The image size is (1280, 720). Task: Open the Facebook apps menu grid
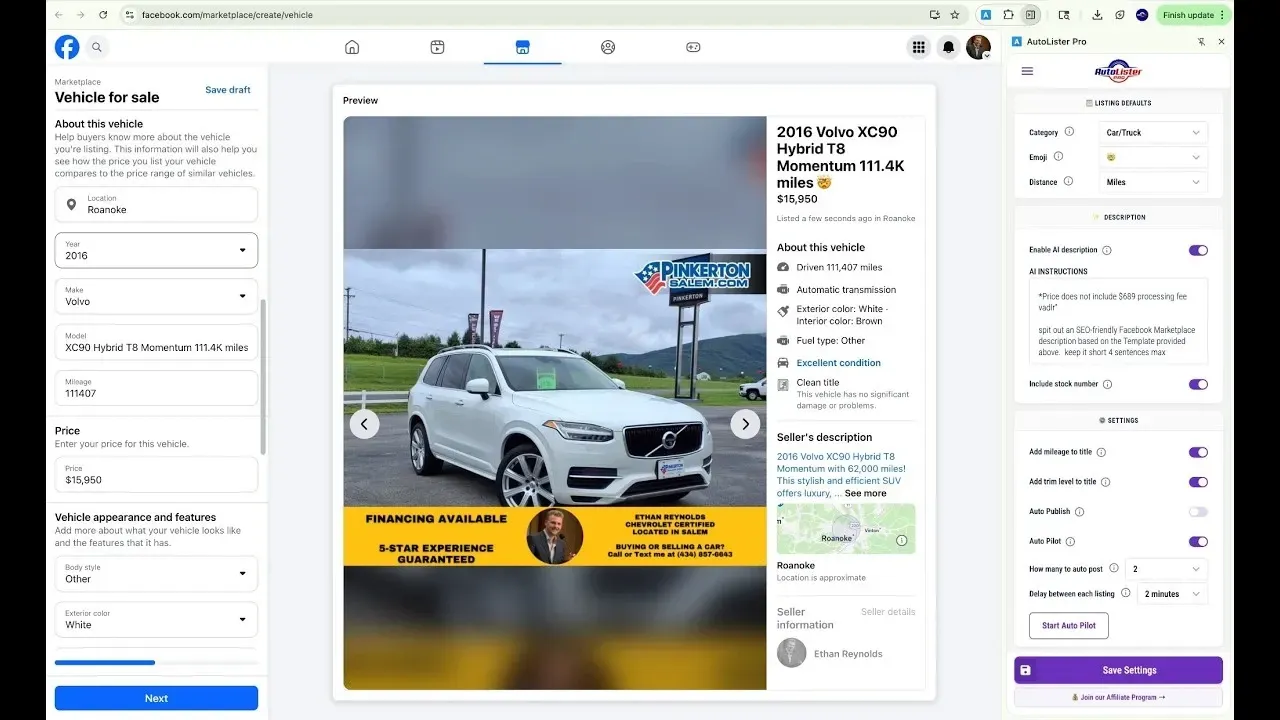(918, 46)
